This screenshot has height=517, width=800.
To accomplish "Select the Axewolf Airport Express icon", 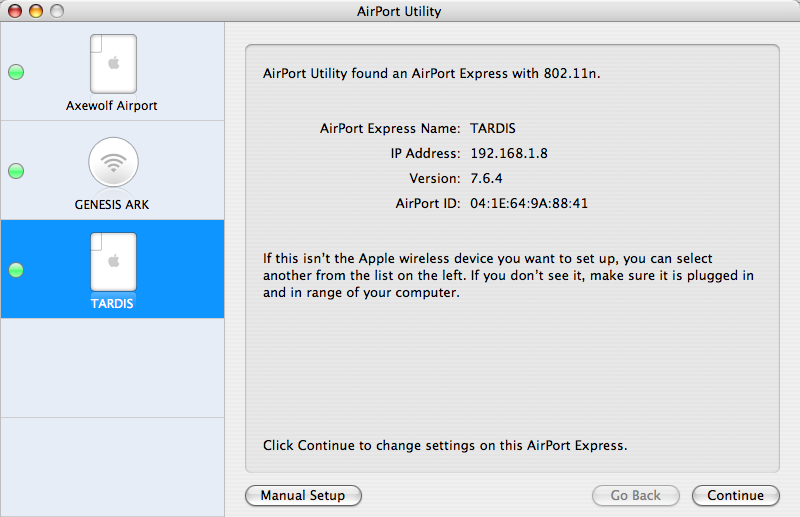I will (x=113, y=63).
